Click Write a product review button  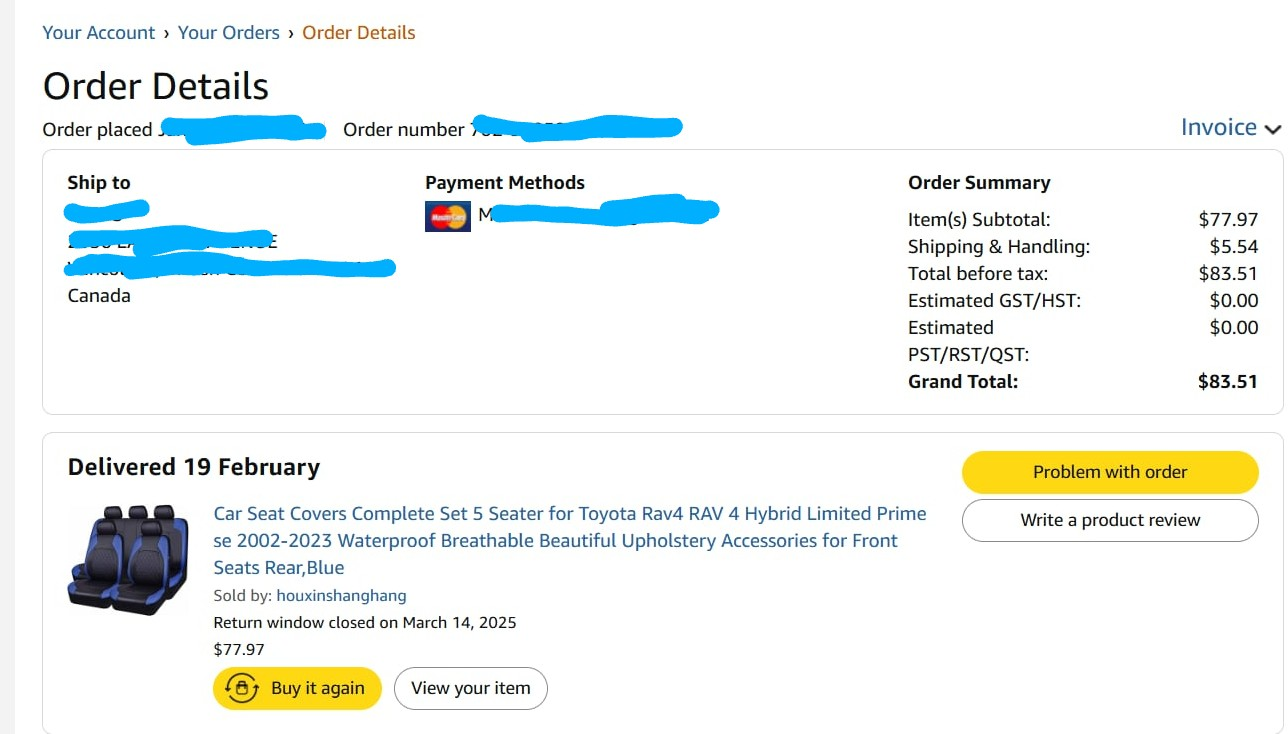(x=1109, y=520)
